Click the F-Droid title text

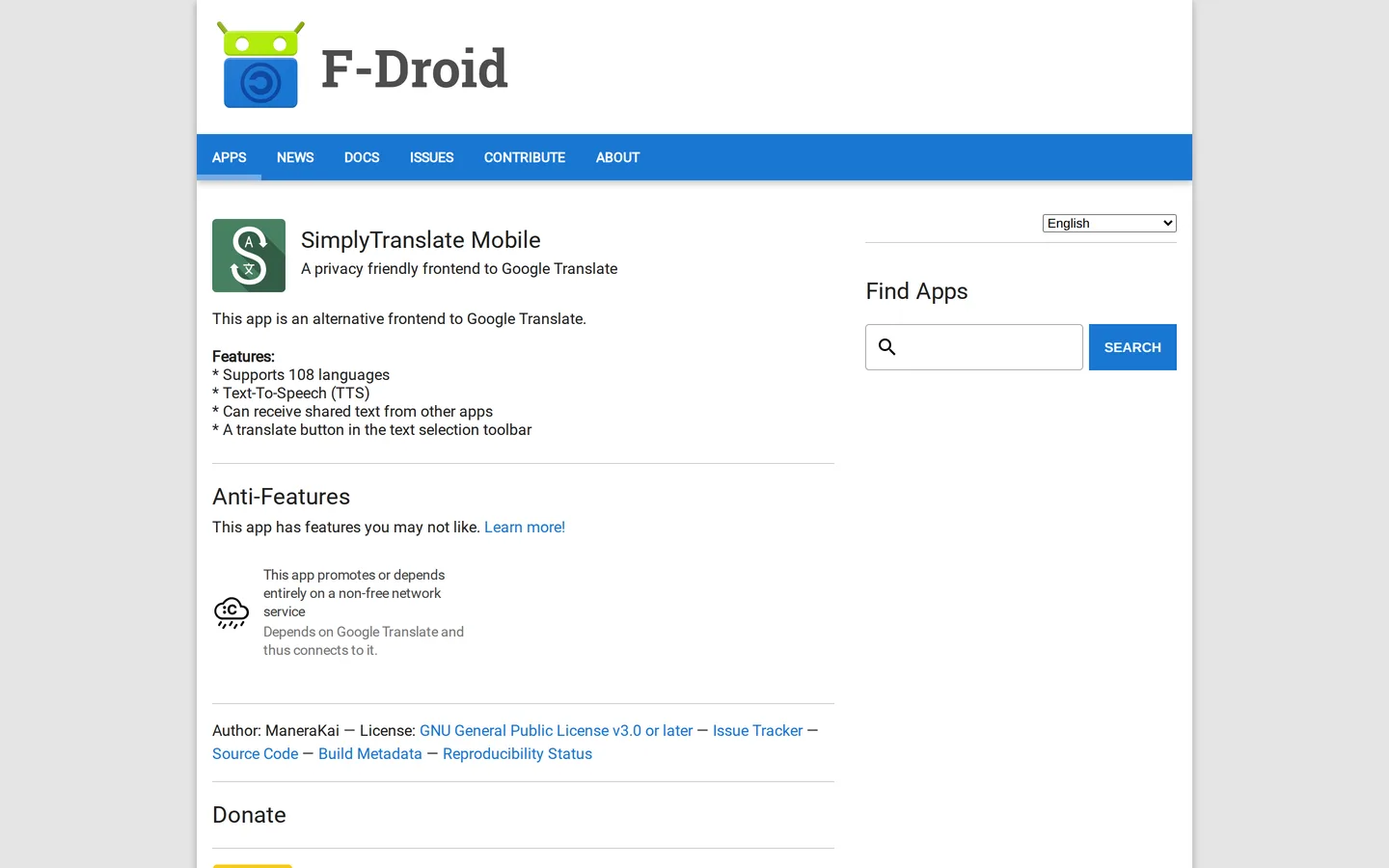pyautogui.click(x=414, y=68)
